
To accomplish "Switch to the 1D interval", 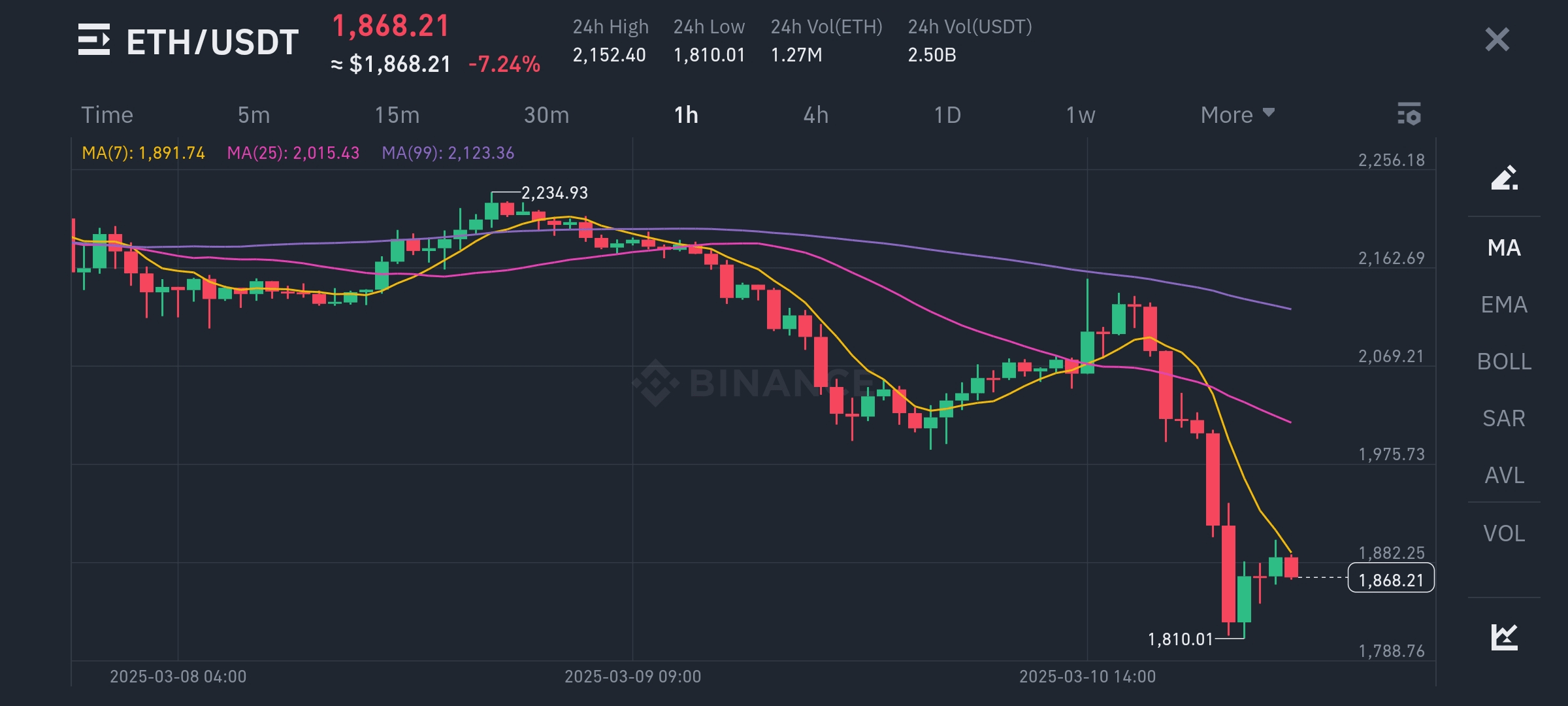I will tap(947, 115).
